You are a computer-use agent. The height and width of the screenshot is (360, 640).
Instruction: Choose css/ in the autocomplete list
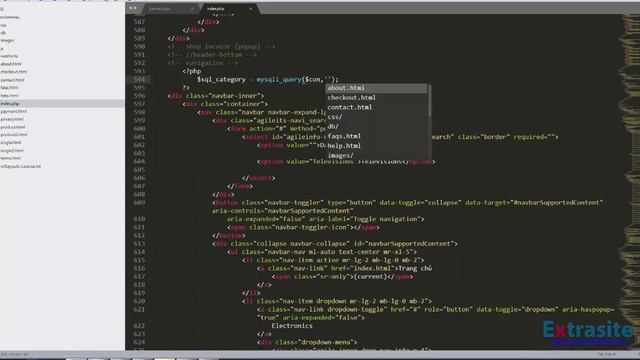pyautogui.click(x=377, y=117)
